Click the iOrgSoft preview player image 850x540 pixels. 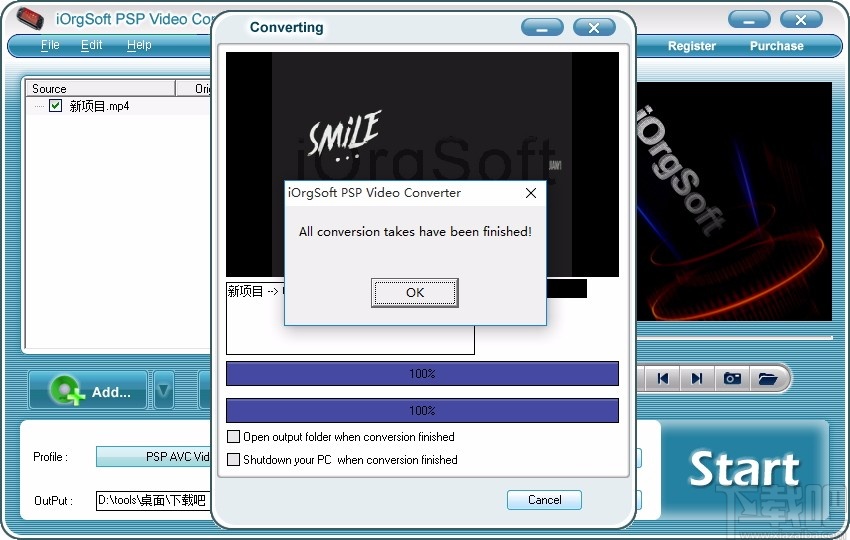(x=734, y=201)
